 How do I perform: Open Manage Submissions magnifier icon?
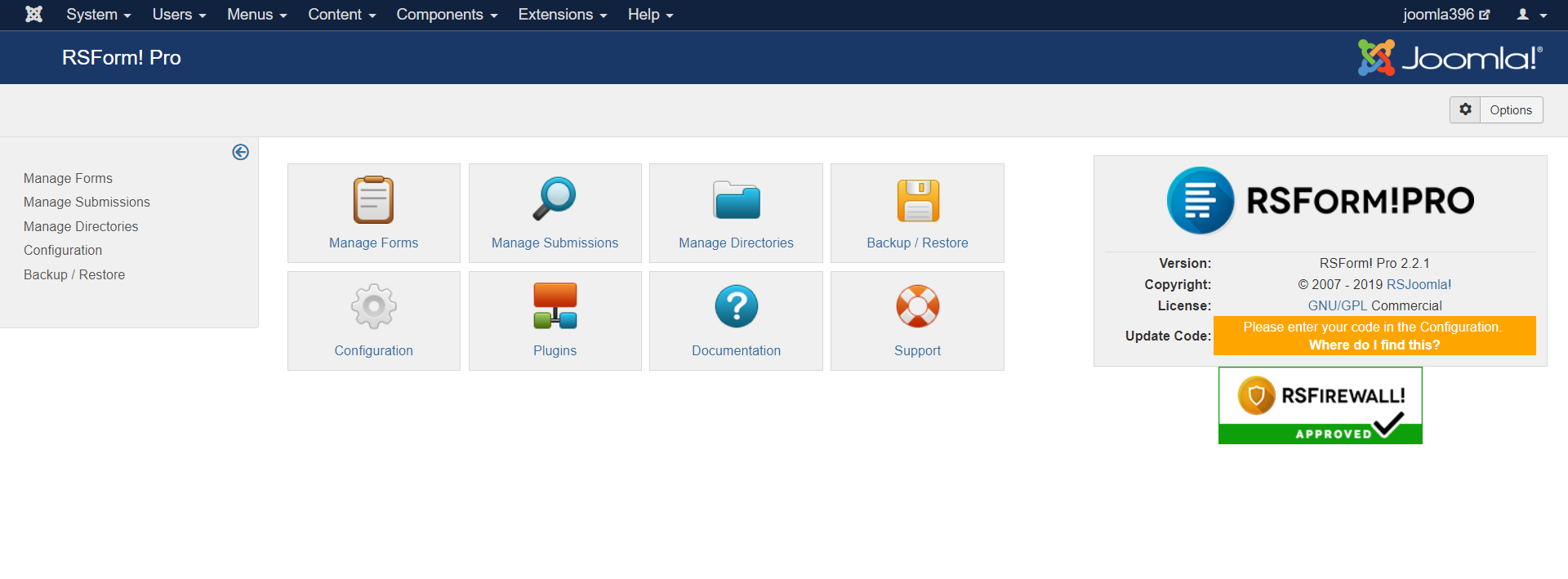coord(555,200)
